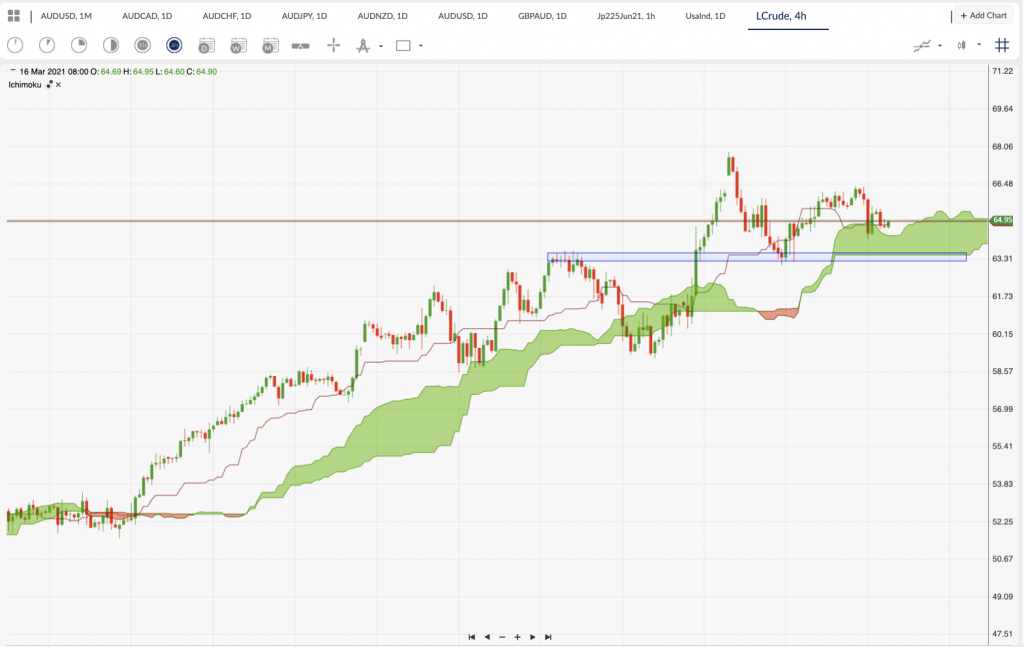The image size is (1024, 647).
Task: Click the Add Chart button
Action: pyautogui.click(x=983, y=16)
